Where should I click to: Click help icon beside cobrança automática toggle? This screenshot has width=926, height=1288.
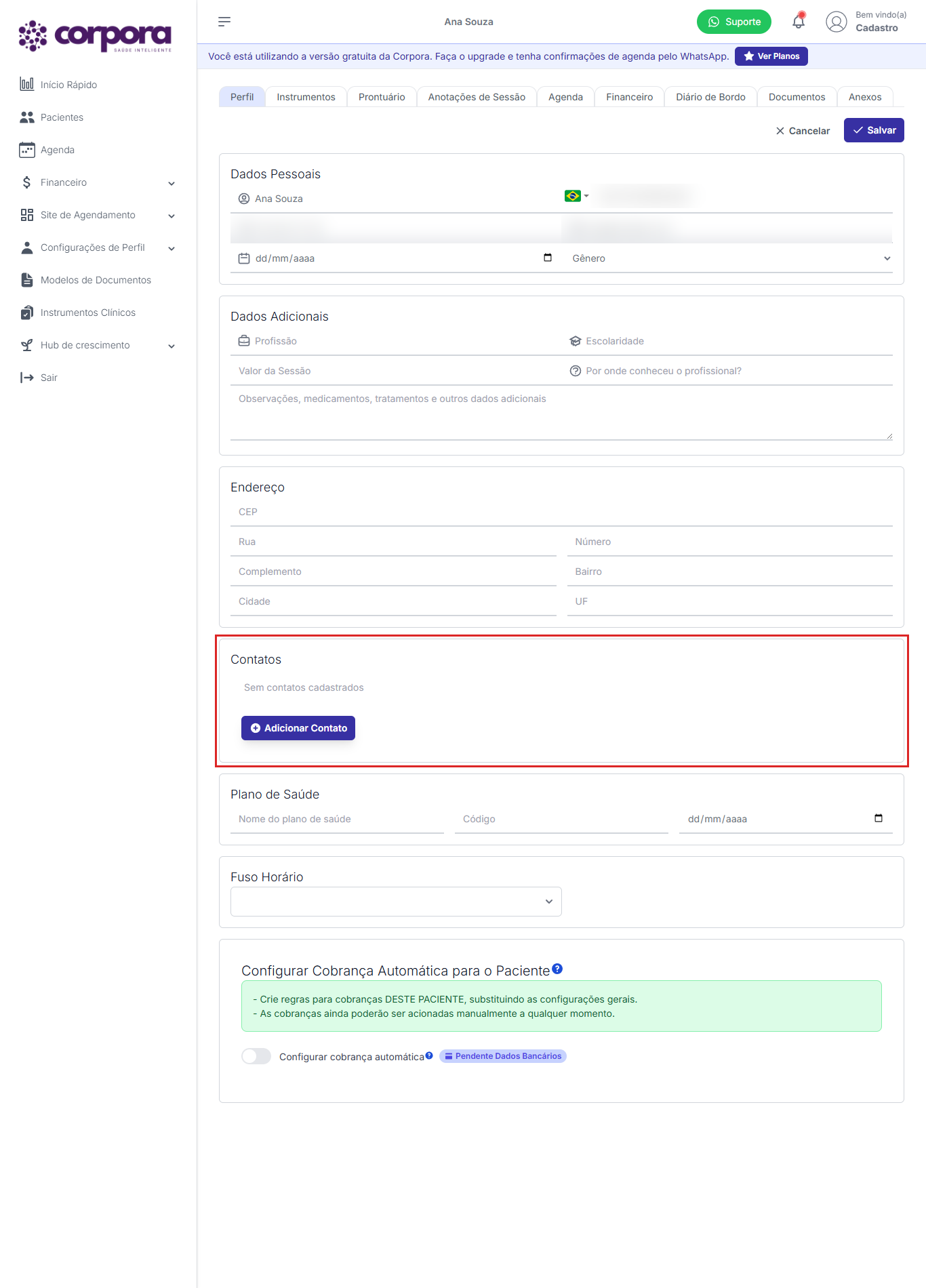429,1055
